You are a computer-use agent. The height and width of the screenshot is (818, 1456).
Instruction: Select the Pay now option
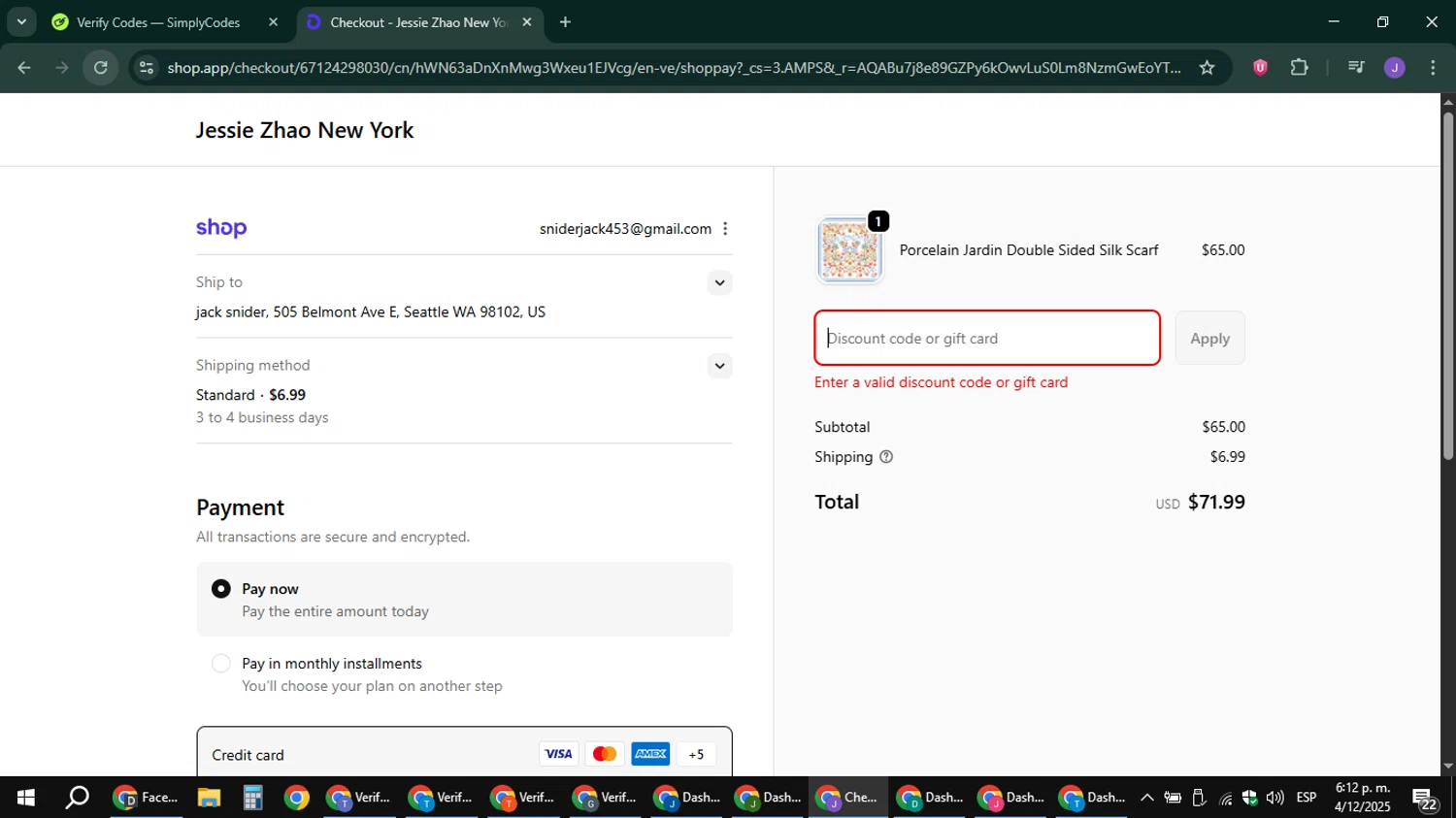(221, 589)
